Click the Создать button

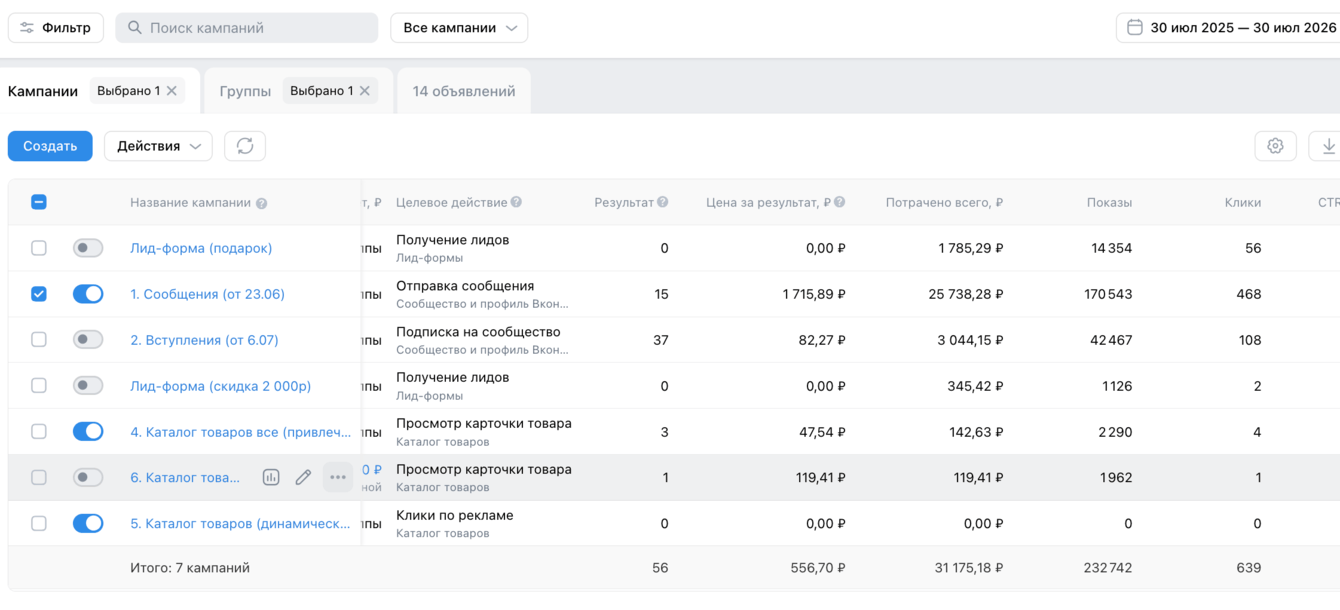(50, 146)
